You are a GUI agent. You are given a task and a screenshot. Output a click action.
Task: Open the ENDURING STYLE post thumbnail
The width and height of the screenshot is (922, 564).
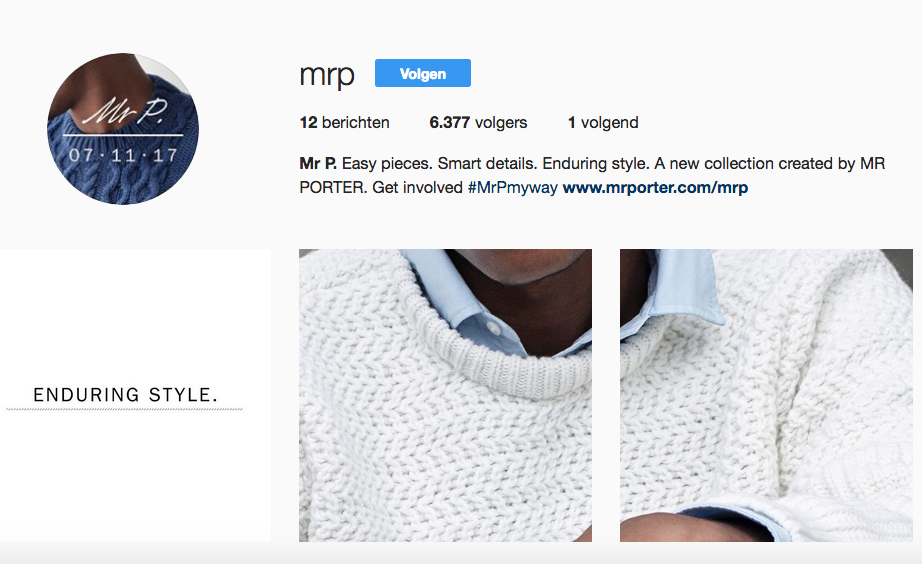[135, 395]
